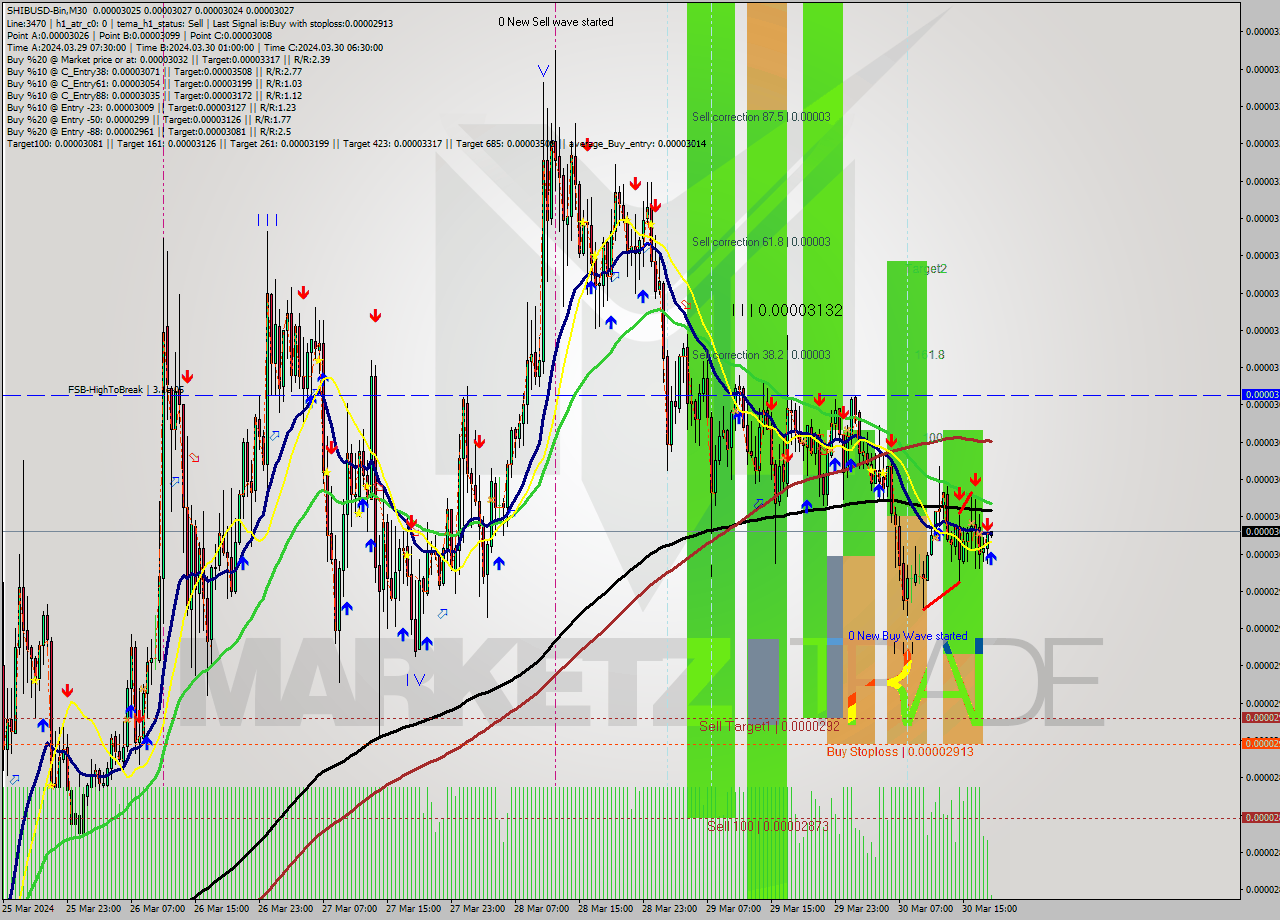The image size is (1280, 920).
Task: Click the '26 Mar 07:00' time axis label
Action: coord(158,909)
